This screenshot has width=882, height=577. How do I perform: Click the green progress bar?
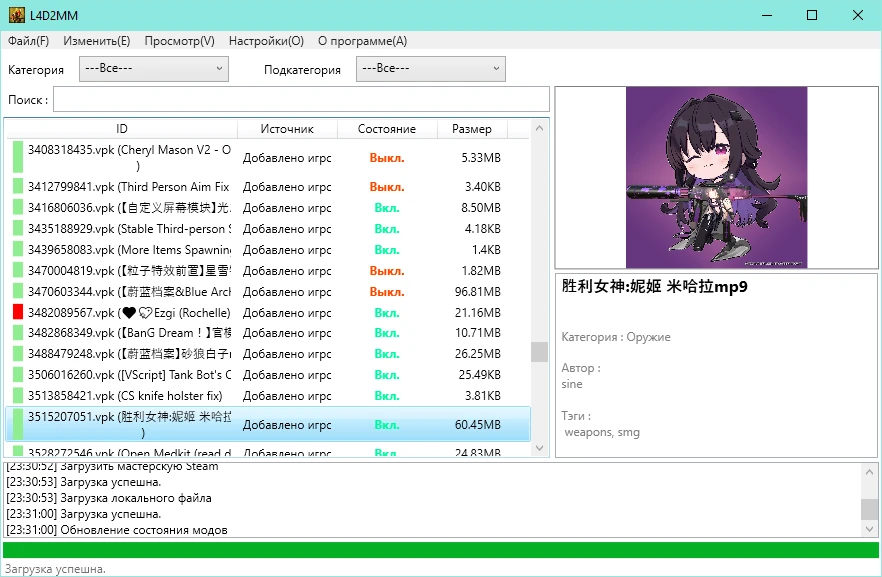click(440, 550)
